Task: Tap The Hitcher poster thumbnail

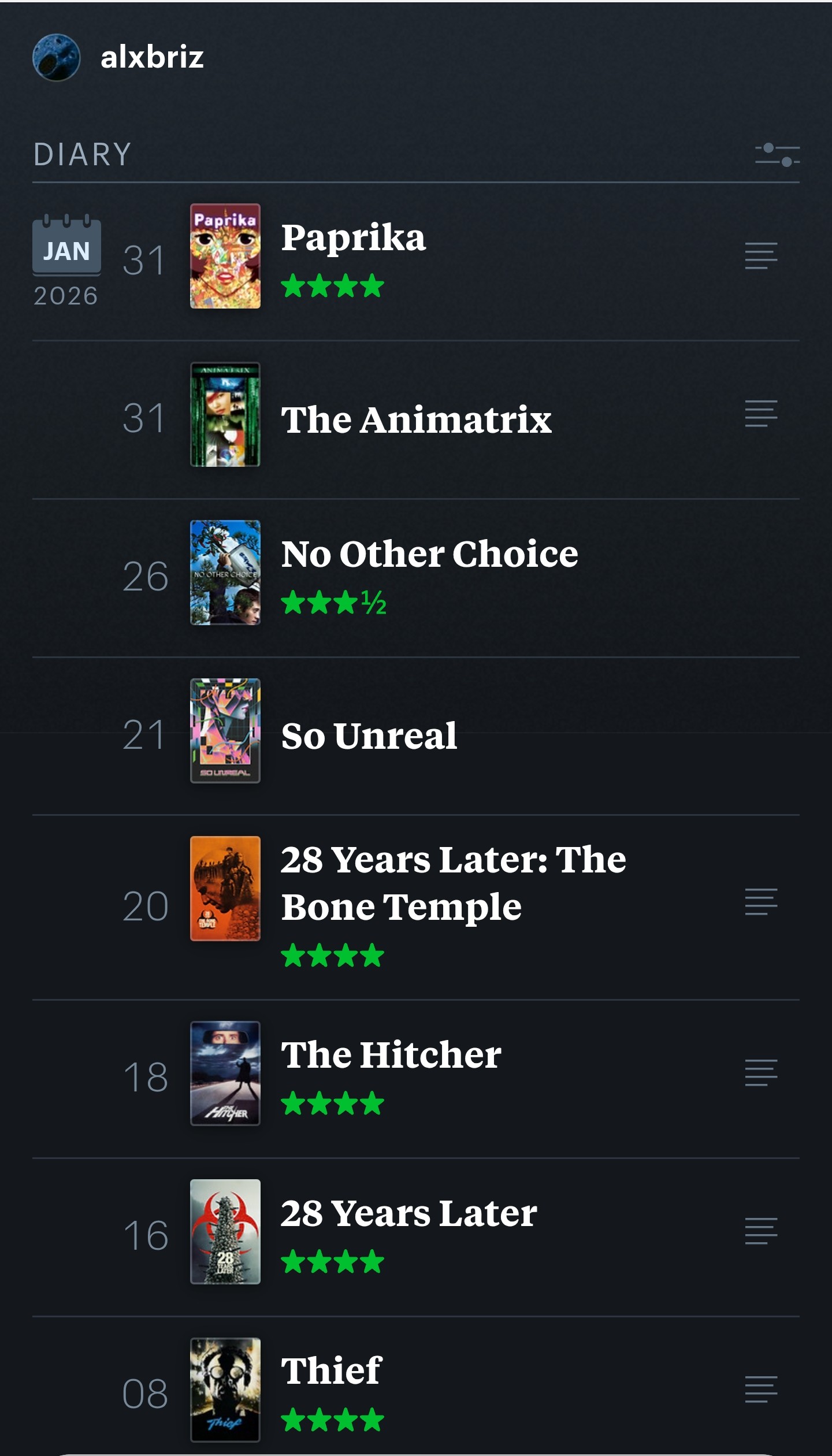Action: 225,1074
